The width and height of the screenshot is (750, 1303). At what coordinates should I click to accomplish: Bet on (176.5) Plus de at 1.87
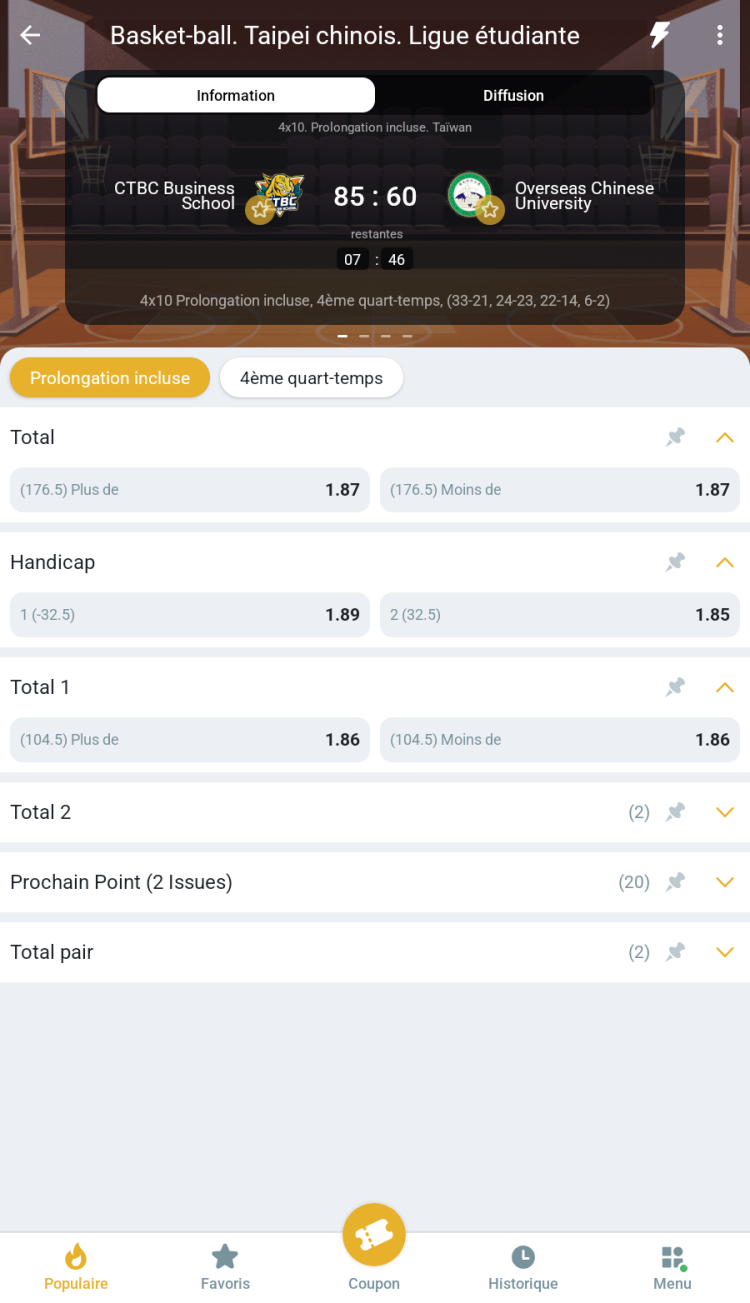pos(190,490)
